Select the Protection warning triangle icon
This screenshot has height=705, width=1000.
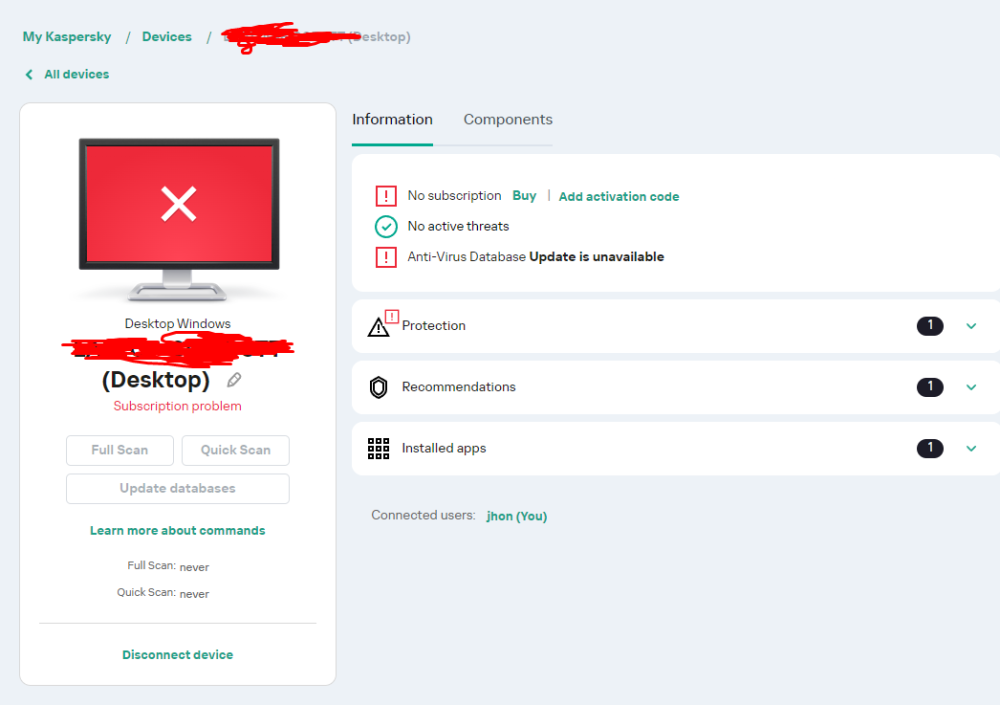pyautogui.click(x=379, y=325)
